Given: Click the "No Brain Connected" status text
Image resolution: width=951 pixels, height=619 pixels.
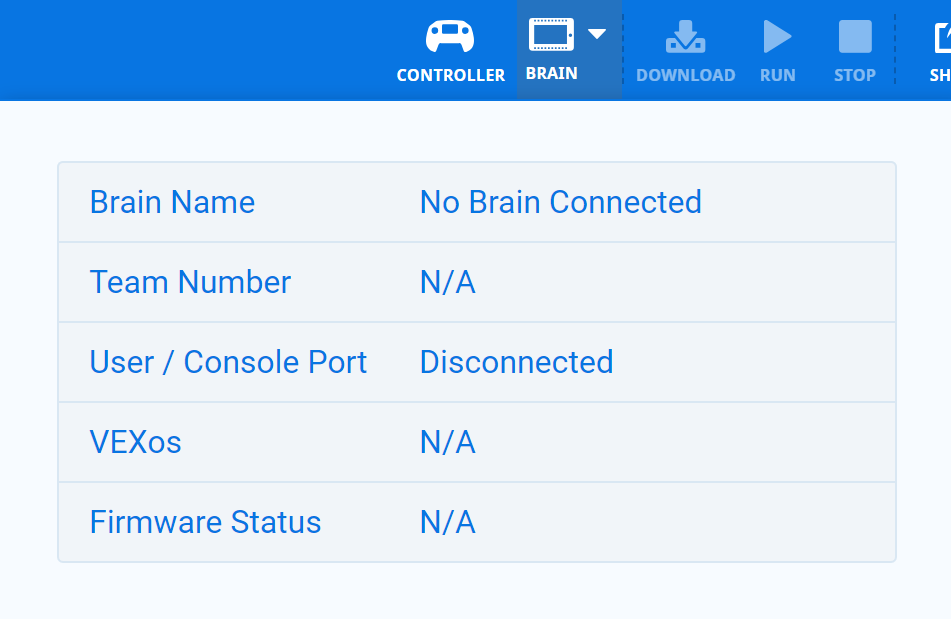Looking at the screenshot, I should [x=560, y=202].
